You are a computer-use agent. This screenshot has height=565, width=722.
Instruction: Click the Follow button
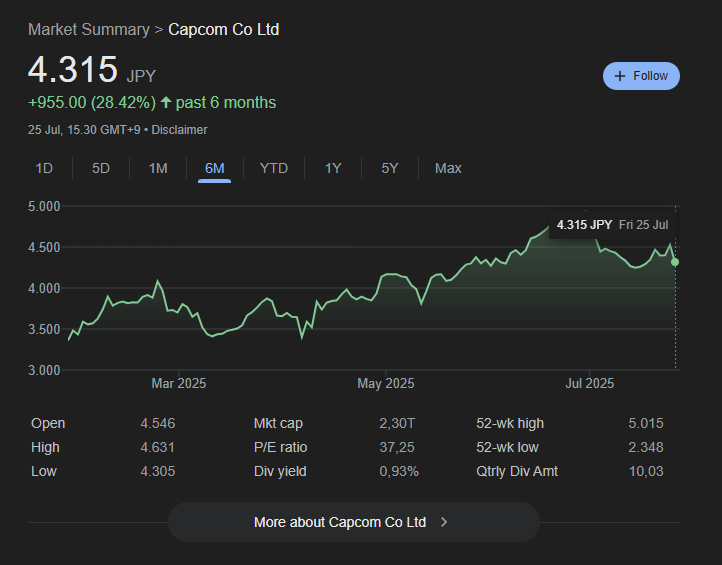pos(641,76)
